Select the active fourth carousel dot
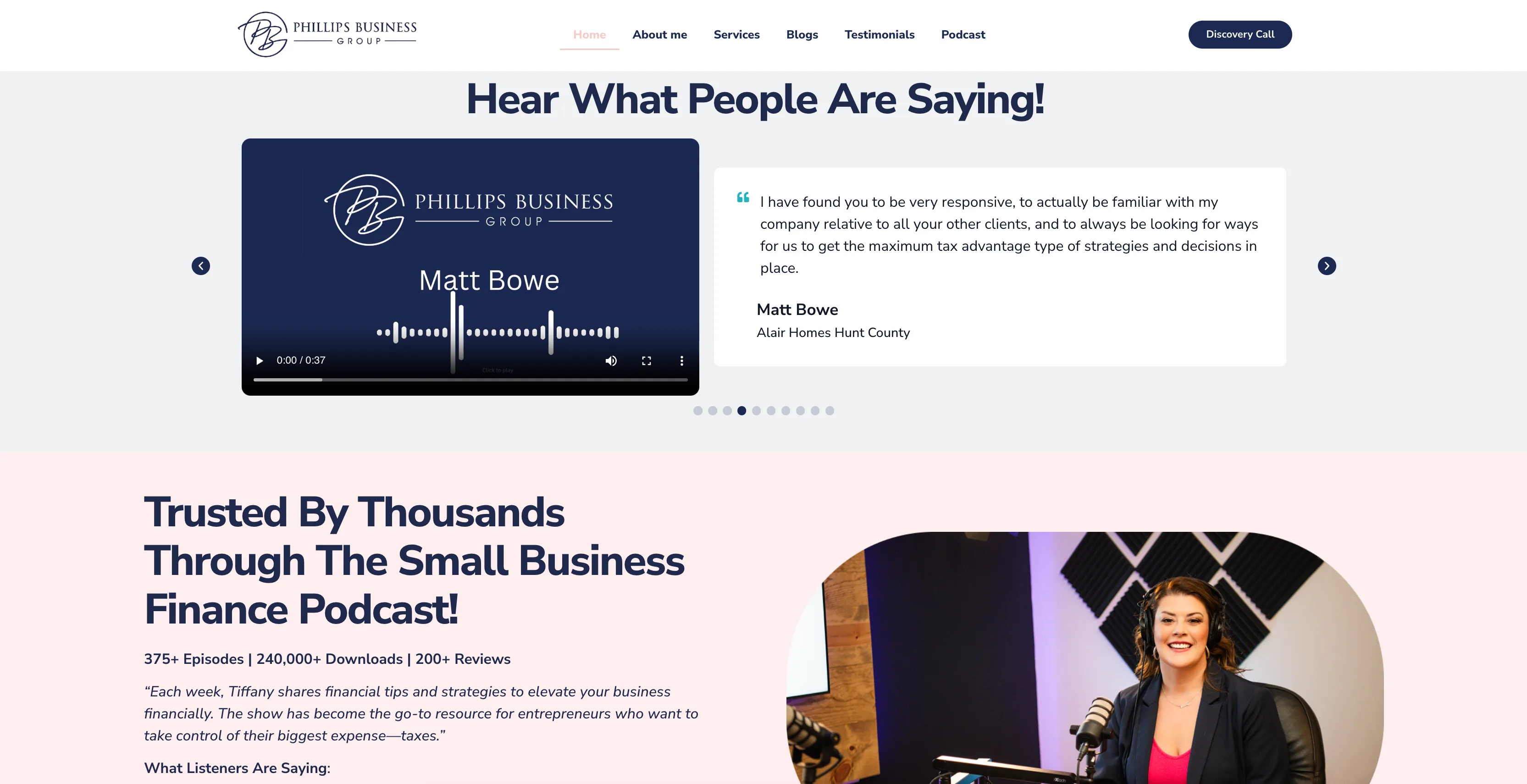The image size is (1527, 784). click(x=741, y=411)
